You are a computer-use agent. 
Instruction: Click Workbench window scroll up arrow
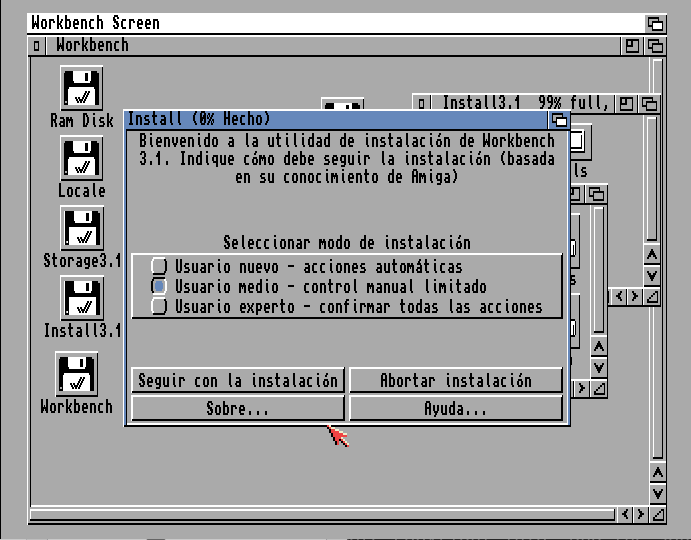click(657, 472)
